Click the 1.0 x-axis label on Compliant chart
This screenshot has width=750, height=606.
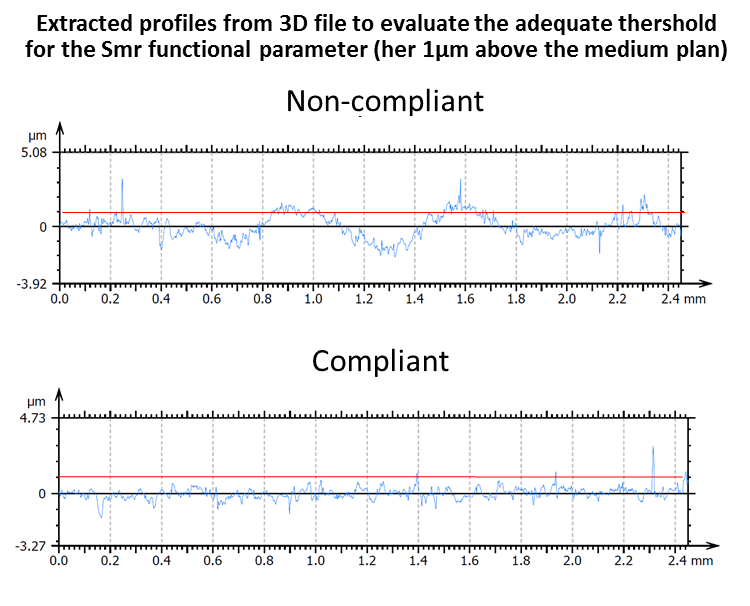pos(315,561)
